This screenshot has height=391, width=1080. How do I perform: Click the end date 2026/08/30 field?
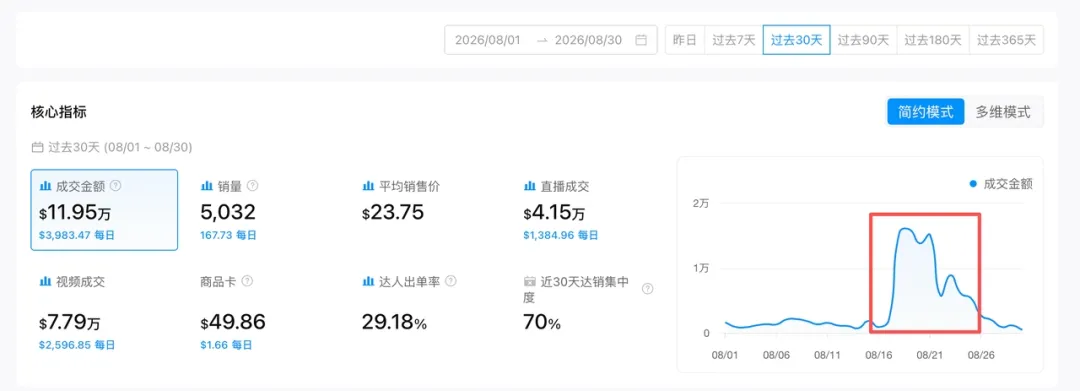pos(588,40)
